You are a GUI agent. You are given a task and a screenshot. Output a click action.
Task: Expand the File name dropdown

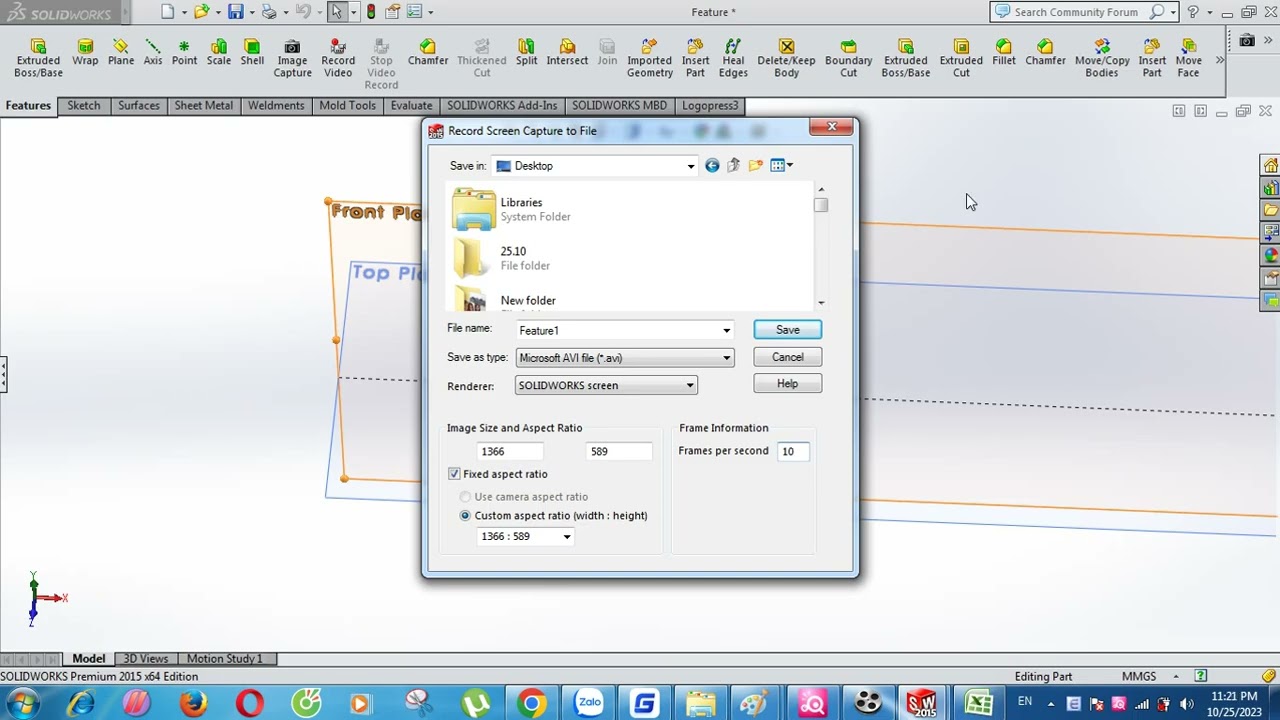coord(726,330)
